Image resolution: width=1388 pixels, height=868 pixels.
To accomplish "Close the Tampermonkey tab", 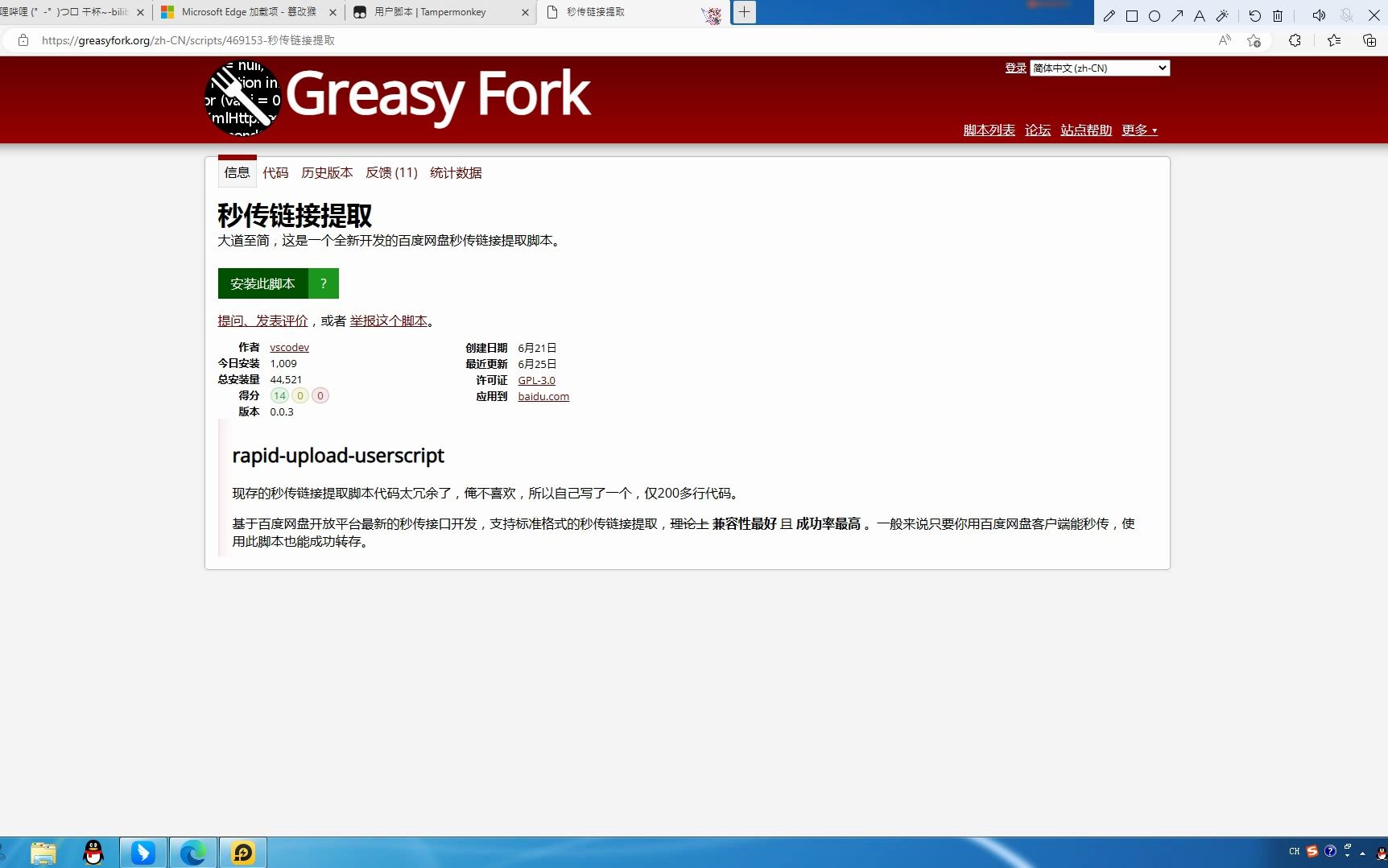I will tap(525, 12).
